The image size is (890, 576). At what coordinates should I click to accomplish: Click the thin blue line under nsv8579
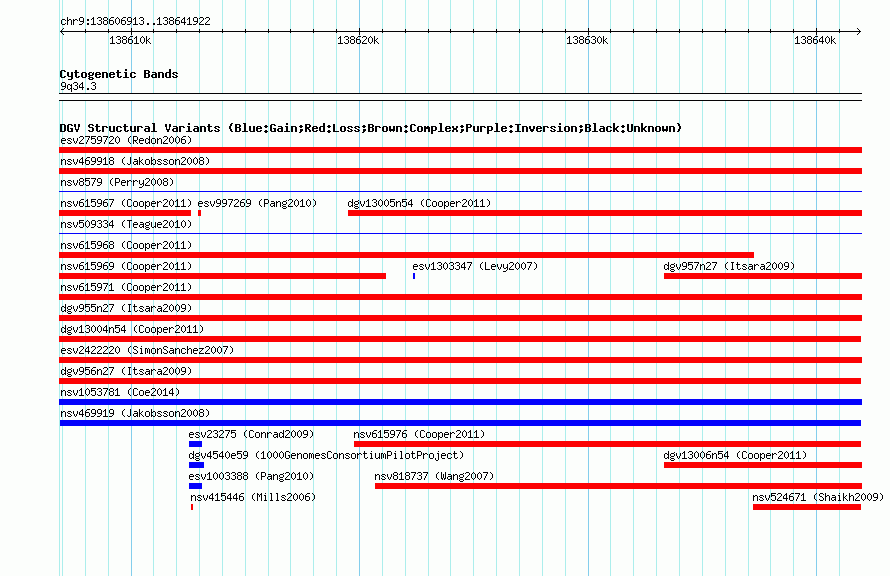[460, 192]
